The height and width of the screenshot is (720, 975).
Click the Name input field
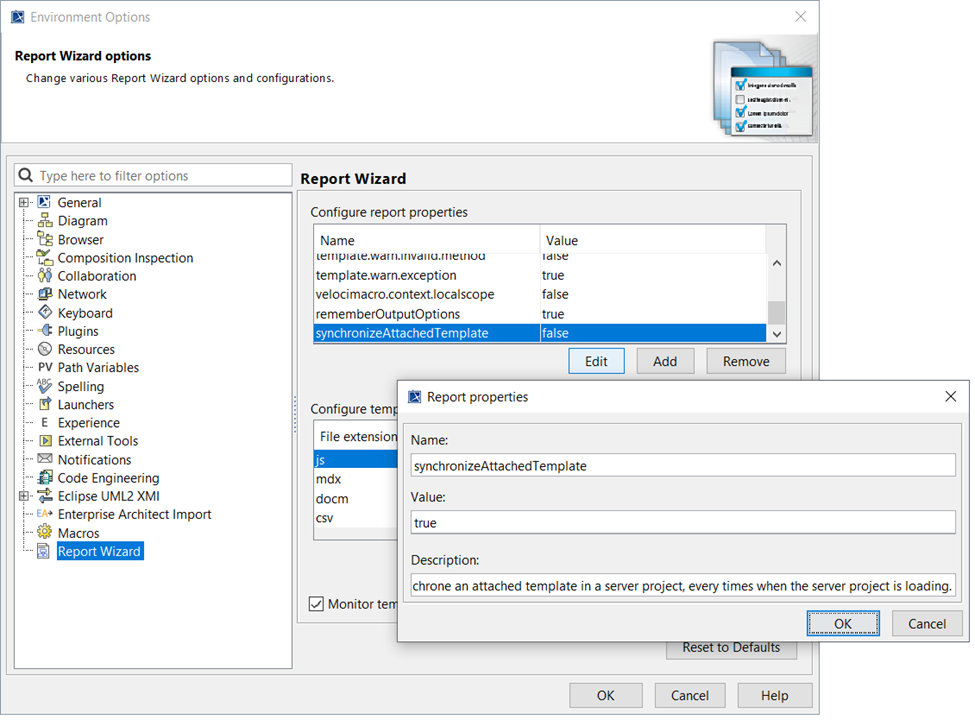point(683,466)
